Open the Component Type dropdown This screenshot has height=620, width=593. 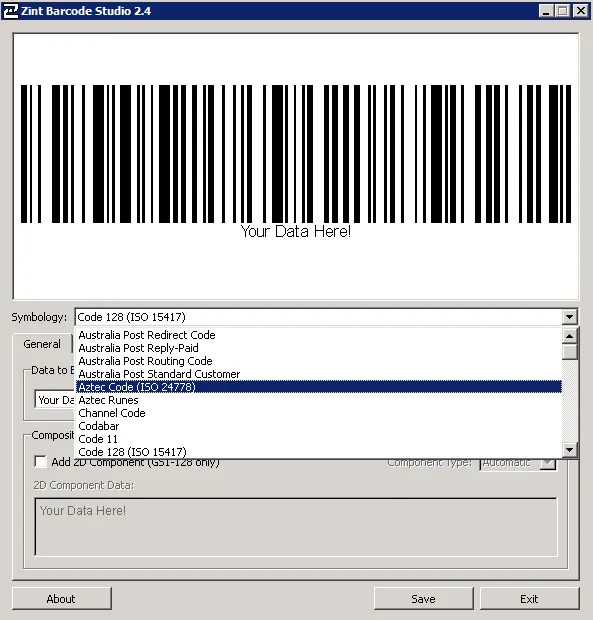(x=548, y=463)
